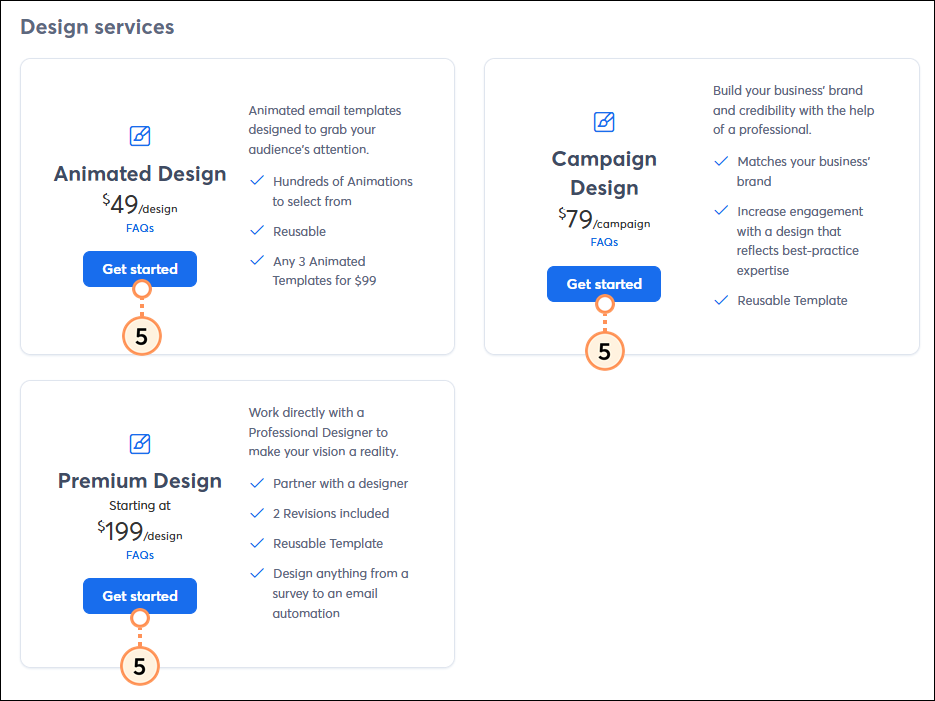Viewport: 935px width, 701px height.
Task: Click the checkmark beside Reusable Template in Campaign Design
Action: coord(721,300)
